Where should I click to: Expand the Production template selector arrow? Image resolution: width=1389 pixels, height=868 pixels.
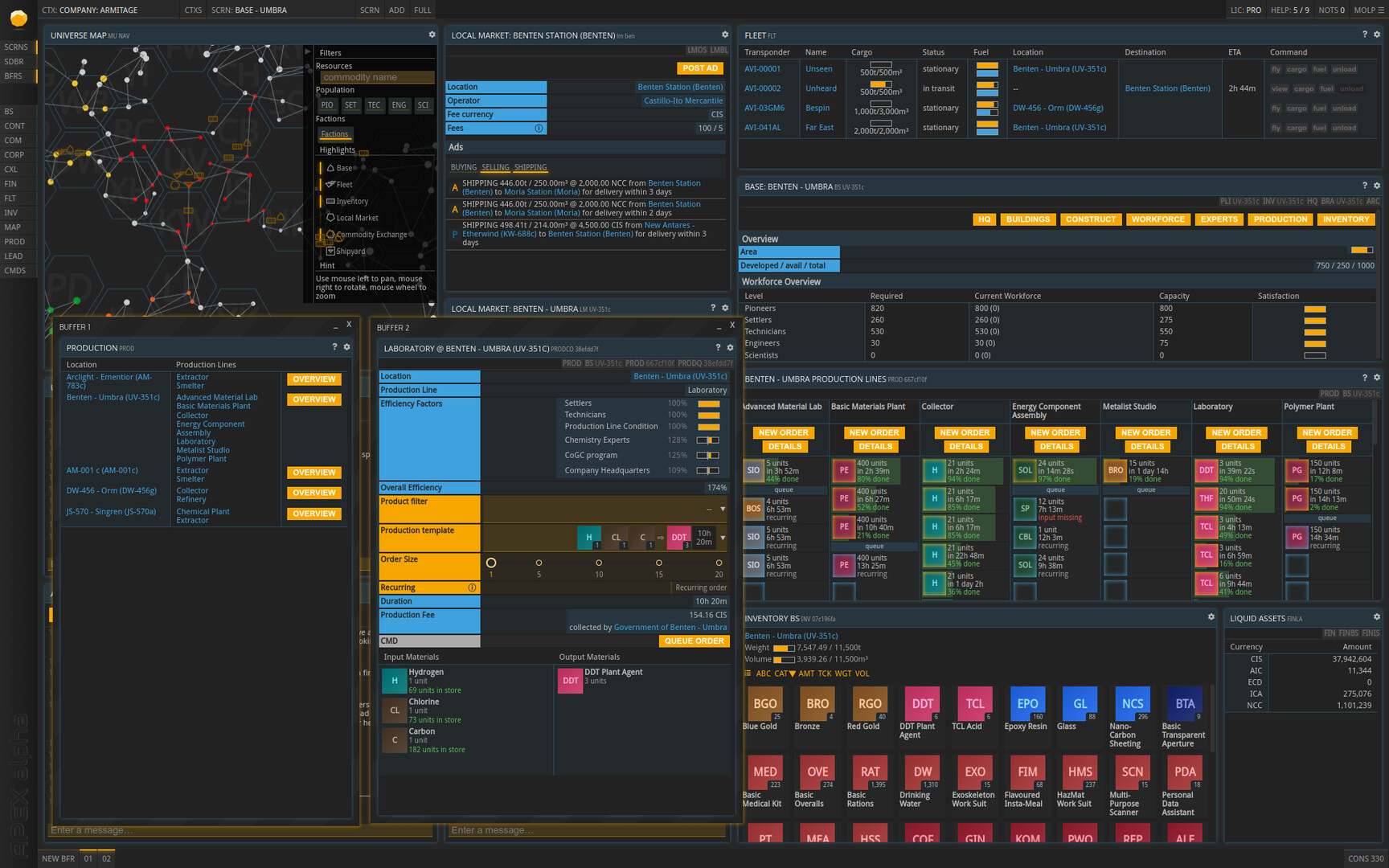pos(723,538)
